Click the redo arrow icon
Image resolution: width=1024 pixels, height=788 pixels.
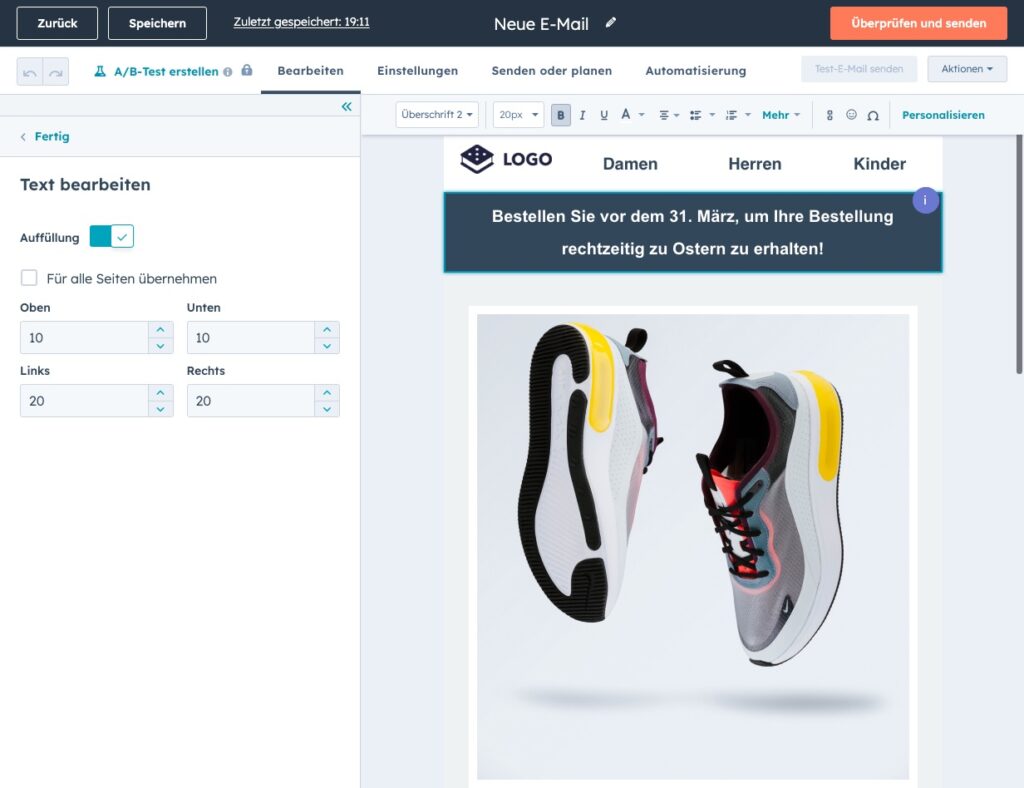56,72
